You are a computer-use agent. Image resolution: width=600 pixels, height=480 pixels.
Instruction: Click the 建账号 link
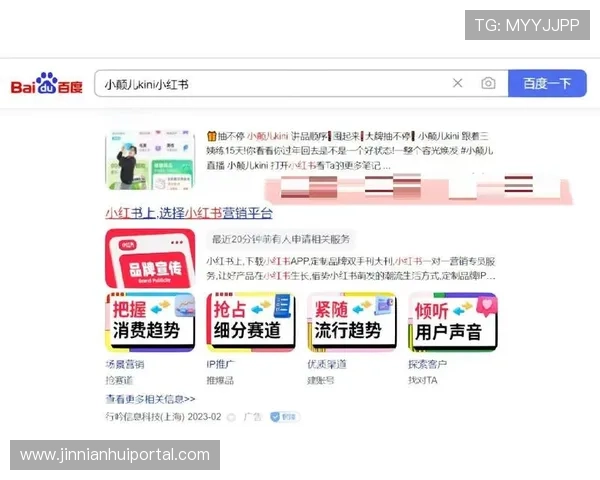pyautogui.click(x=321, y=380)
